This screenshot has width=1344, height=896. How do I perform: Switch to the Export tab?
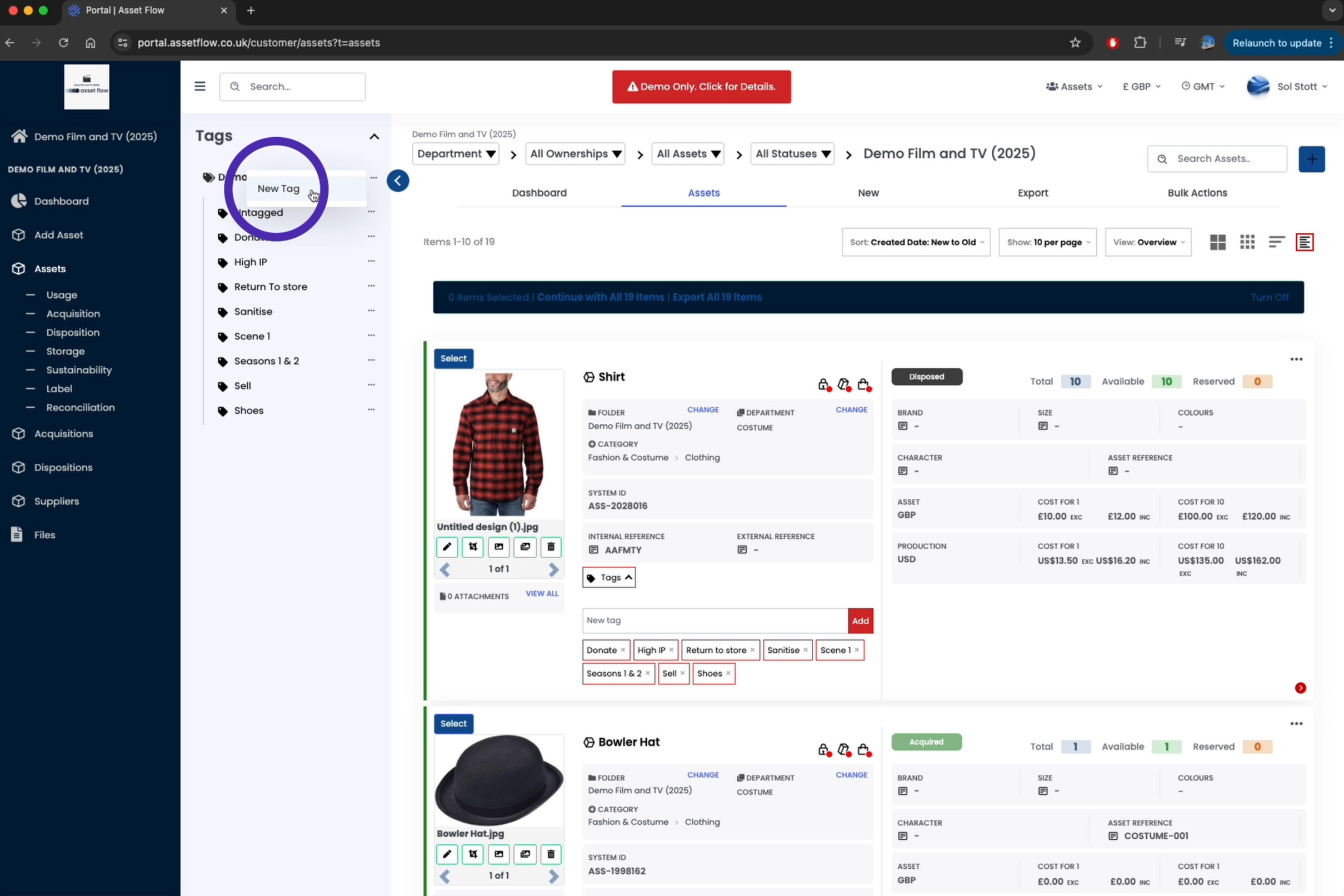1032,193
